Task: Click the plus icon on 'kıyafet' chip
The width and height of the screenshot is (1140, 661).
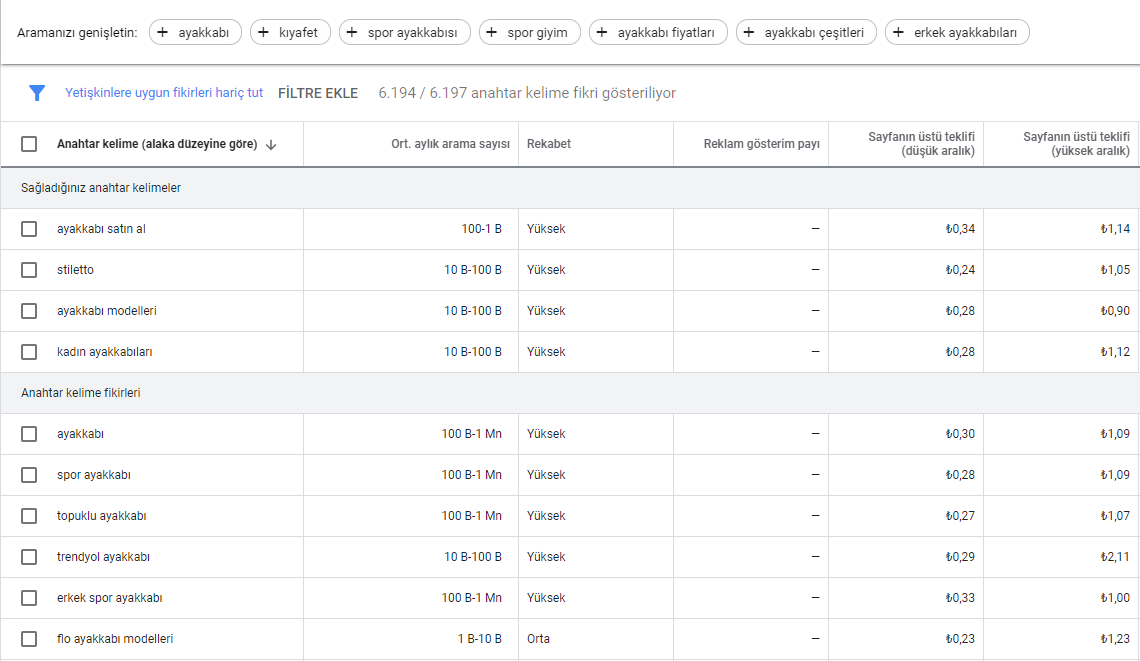Action: 264,33
